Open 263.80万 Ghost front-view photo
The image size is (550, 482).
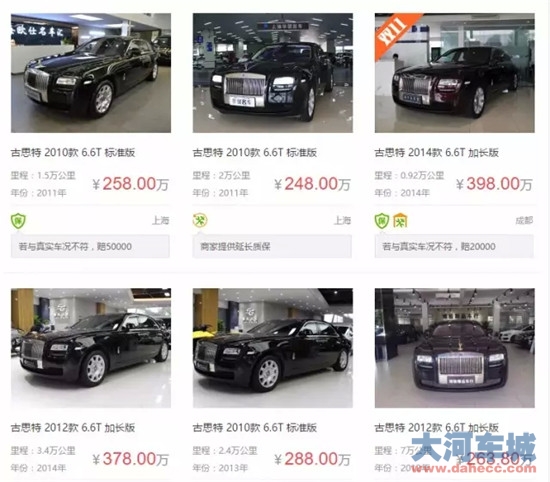pos(455,348)
